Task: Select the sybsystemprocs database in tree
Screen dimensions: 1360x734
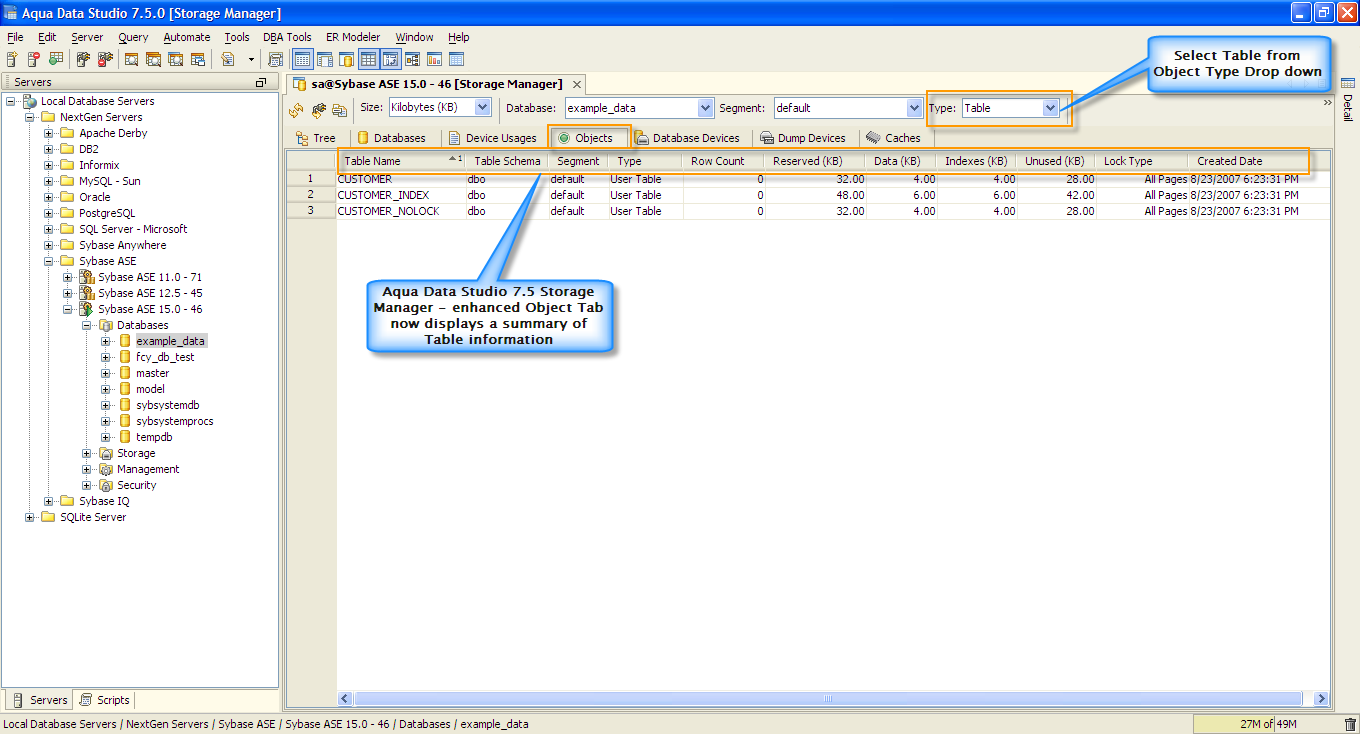Action: tap(174, 421)
